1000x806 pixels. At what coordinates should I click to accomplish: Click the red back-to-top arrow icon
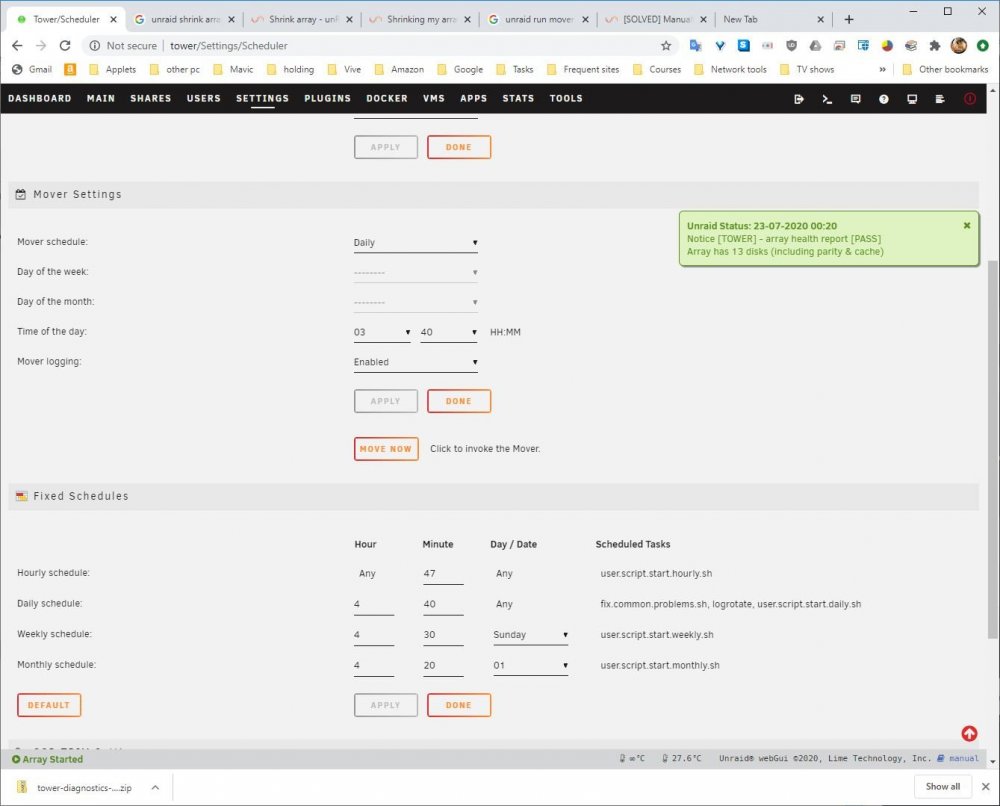(x=969, y=733)
